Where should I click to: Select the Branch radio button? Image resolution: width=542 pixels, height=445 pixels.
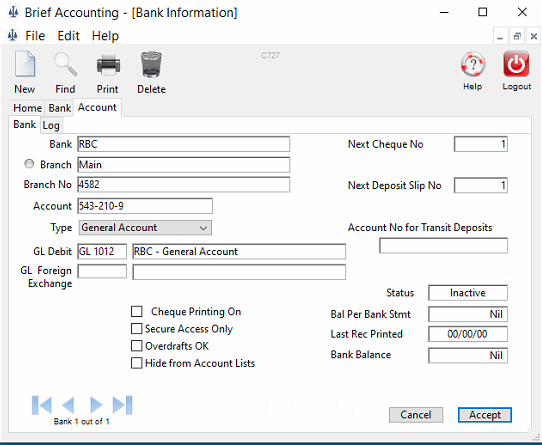coord(29,164)
